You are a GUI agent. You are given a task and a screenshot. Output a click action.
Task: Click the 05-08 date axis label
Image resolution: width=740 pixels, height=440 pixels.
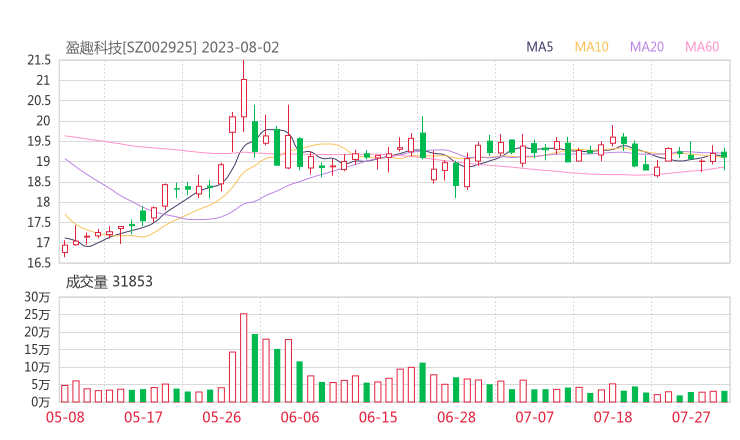pos(65,417)
